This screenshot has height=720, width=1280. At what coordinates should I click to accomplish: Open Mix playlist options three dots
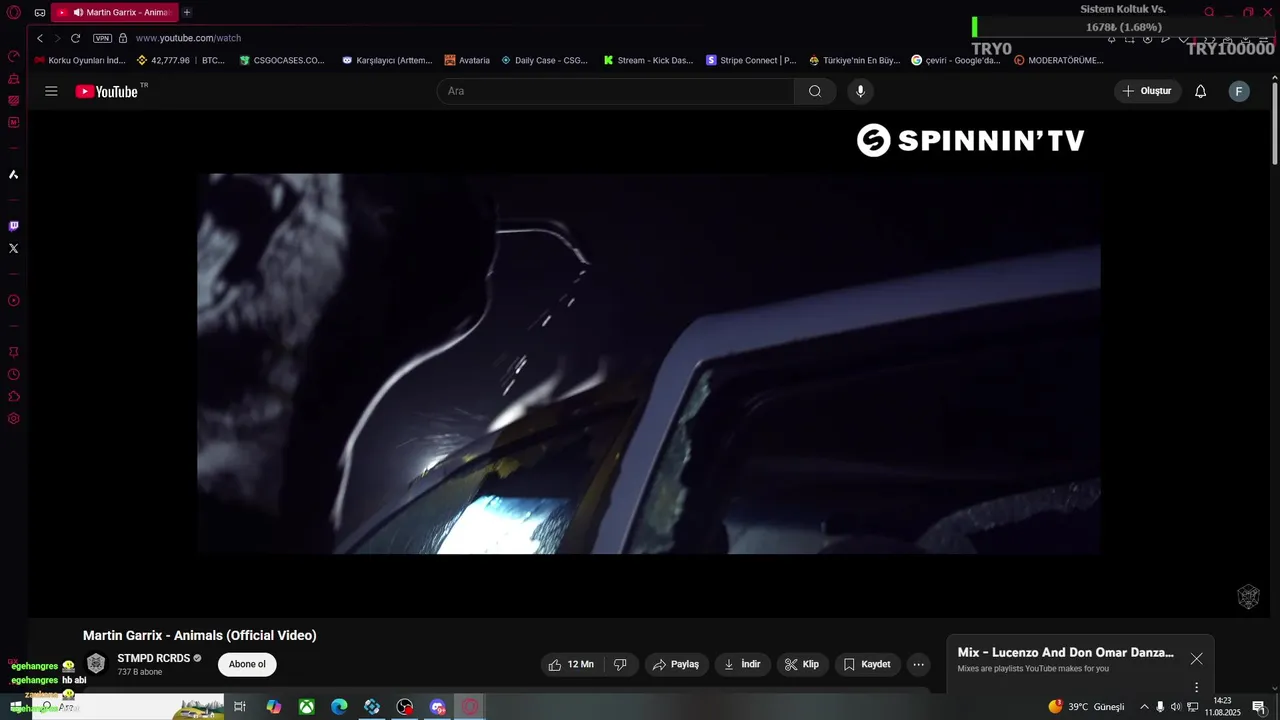(1196, 688)
